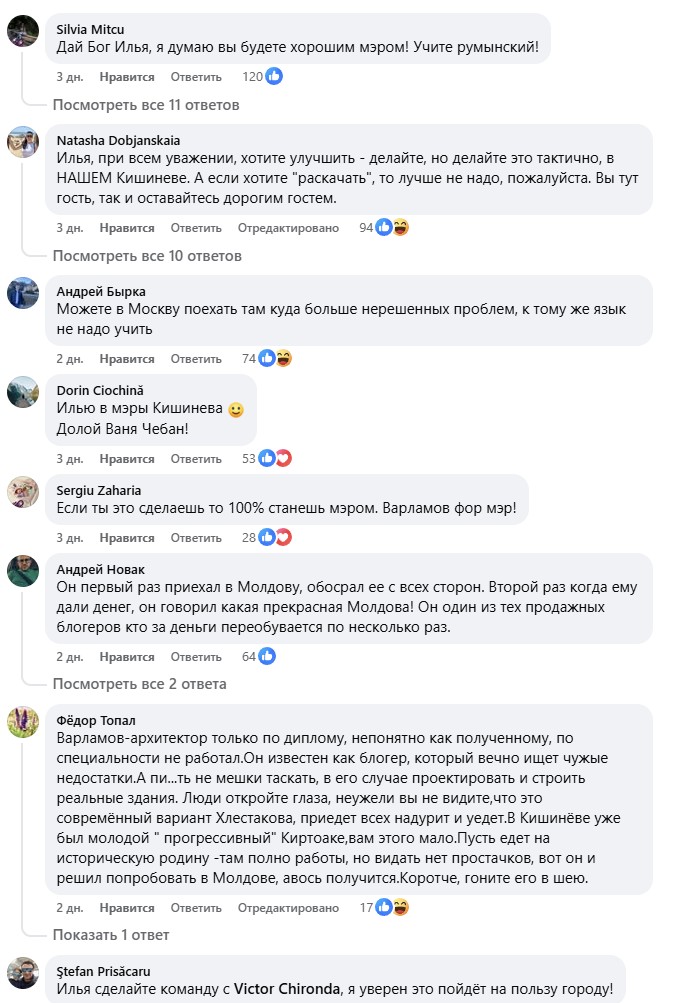Click reaction icons on Dorin Ciochină's comment
This screenshot has width=689, height=1003.
pos(274,458)
